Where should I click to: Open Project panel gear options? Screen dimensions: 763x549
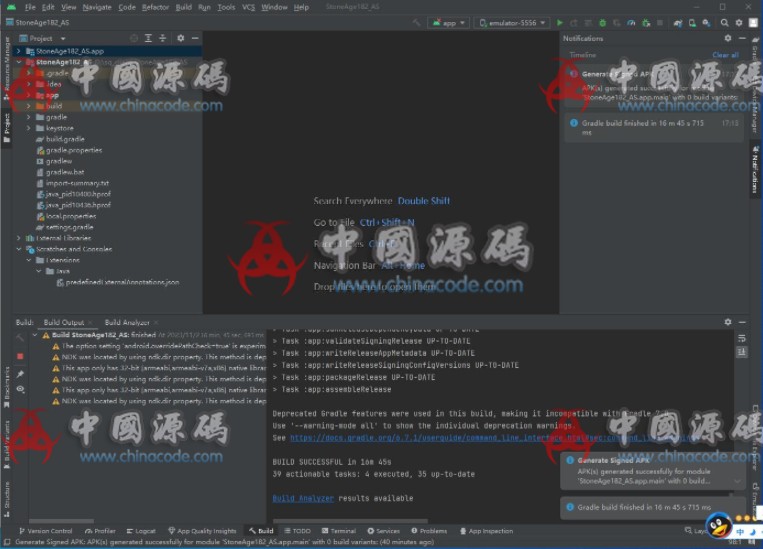point(181,38)
